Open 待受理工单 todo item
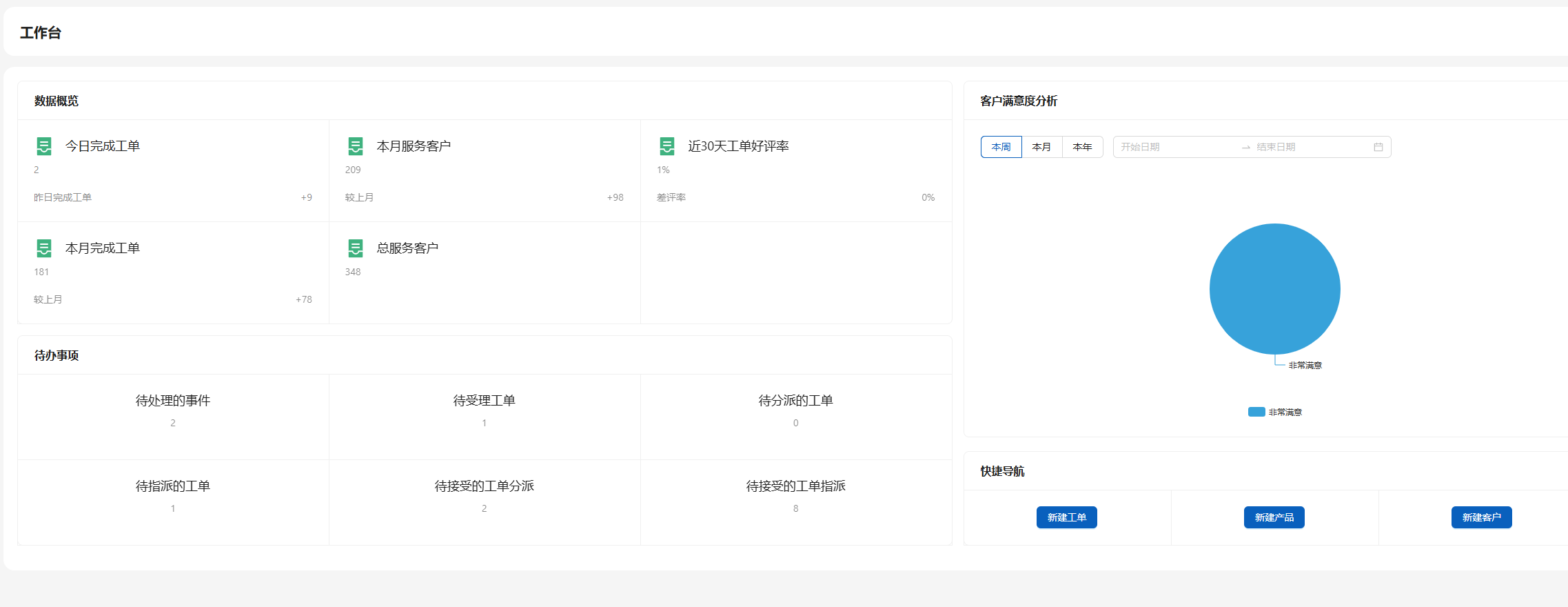1568x607 pixels. click(485, 417)
